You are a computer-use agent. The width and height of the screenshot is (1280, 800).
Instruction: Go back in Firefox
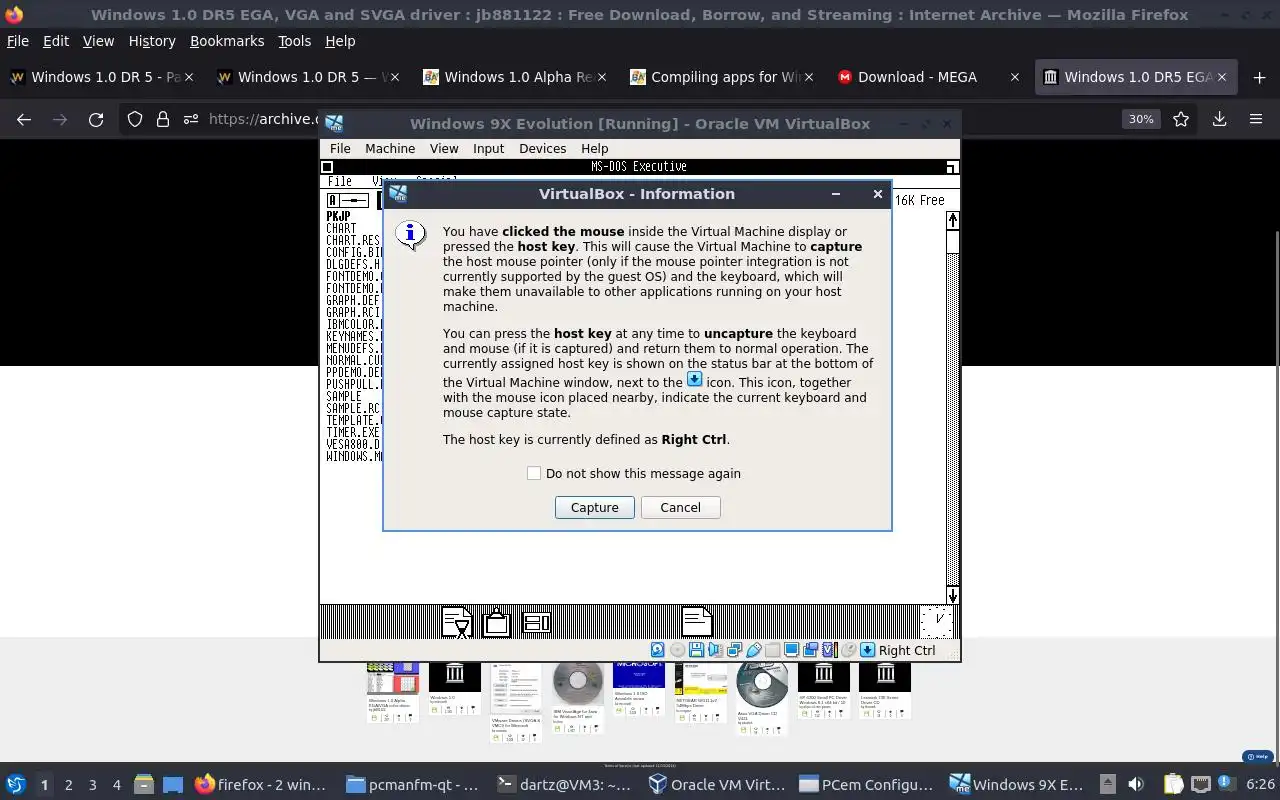(24, 119)
